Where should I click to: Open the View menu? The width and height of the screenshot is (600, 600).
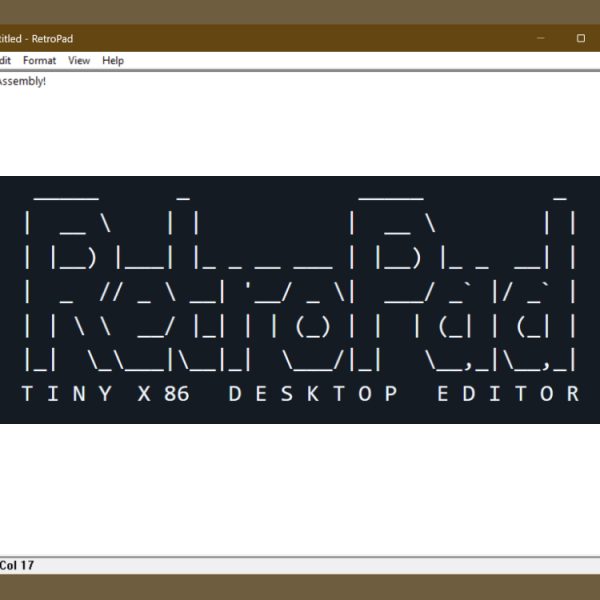point(79,60)
